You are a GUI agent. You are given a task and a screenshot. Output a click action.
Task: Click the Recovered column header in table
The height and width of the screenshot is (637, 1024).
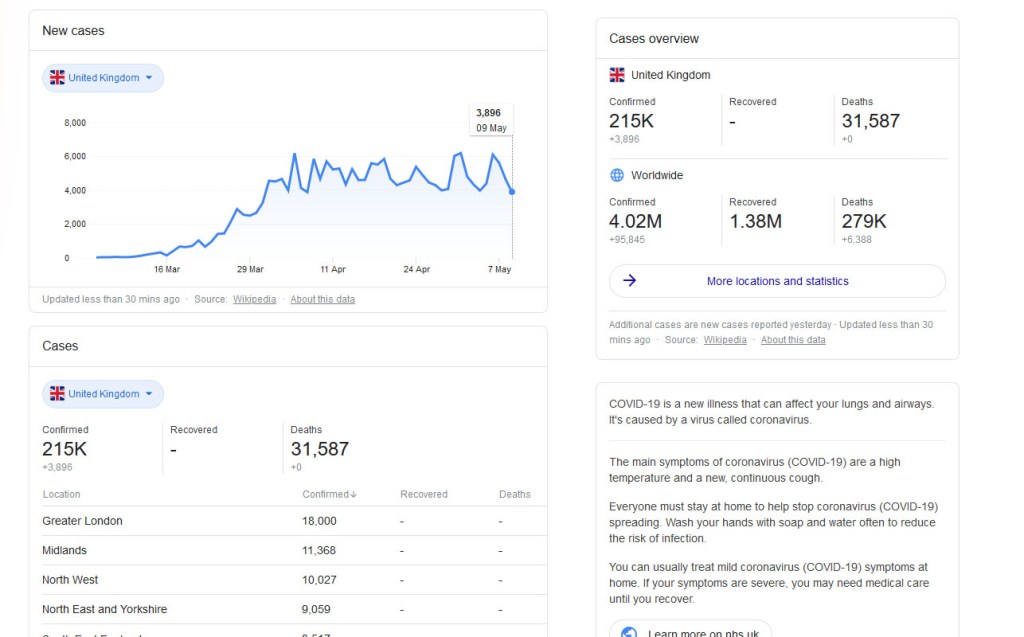pyautogui.click(x=424, y=494)
